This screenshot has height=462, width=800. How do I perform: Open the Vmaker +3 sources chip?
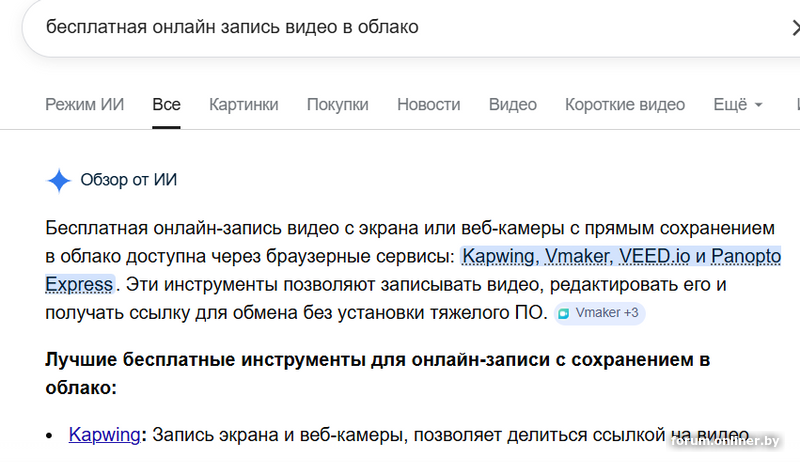[x=599, y=313]
